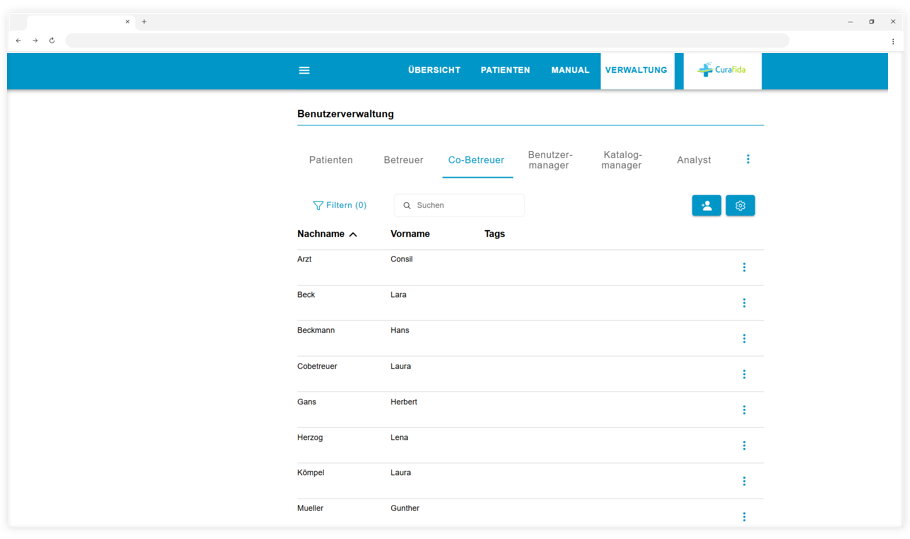Click the Vorname cell Herbert
910x539 pixels.
click(403, 401)
